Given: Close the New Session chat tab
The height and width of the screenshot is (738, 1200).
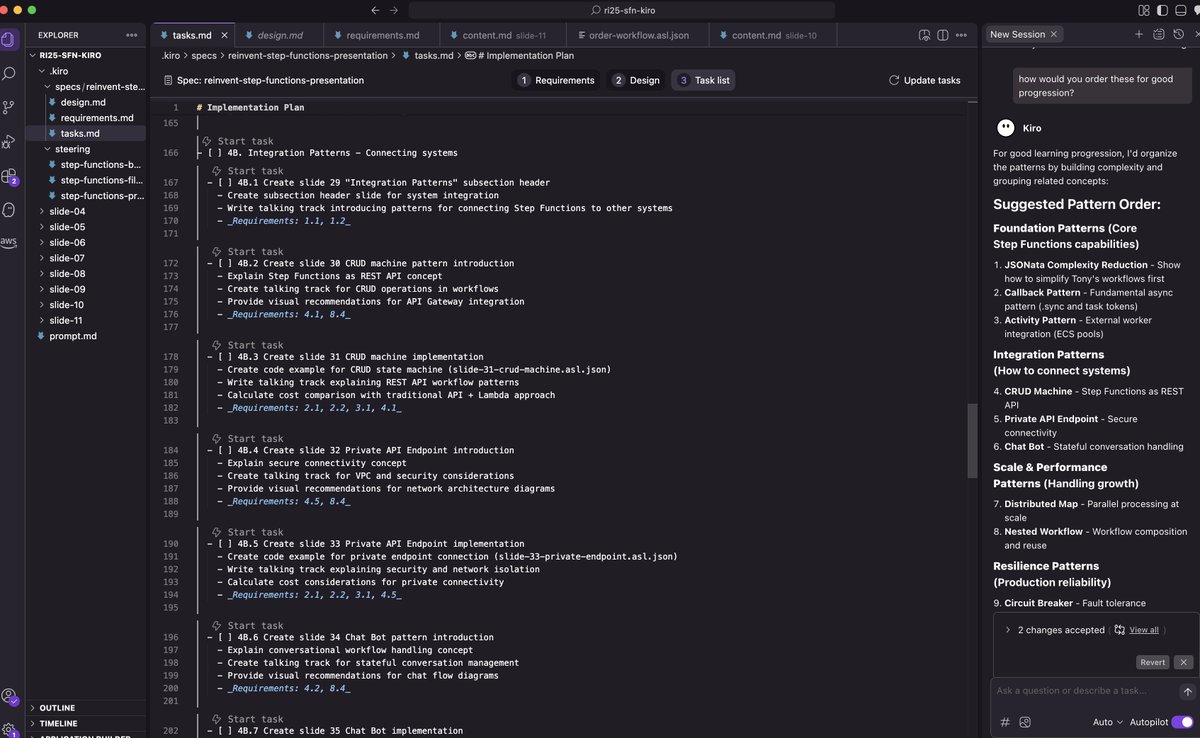Looking at the screenshot, I should (x=1054, y=34).
